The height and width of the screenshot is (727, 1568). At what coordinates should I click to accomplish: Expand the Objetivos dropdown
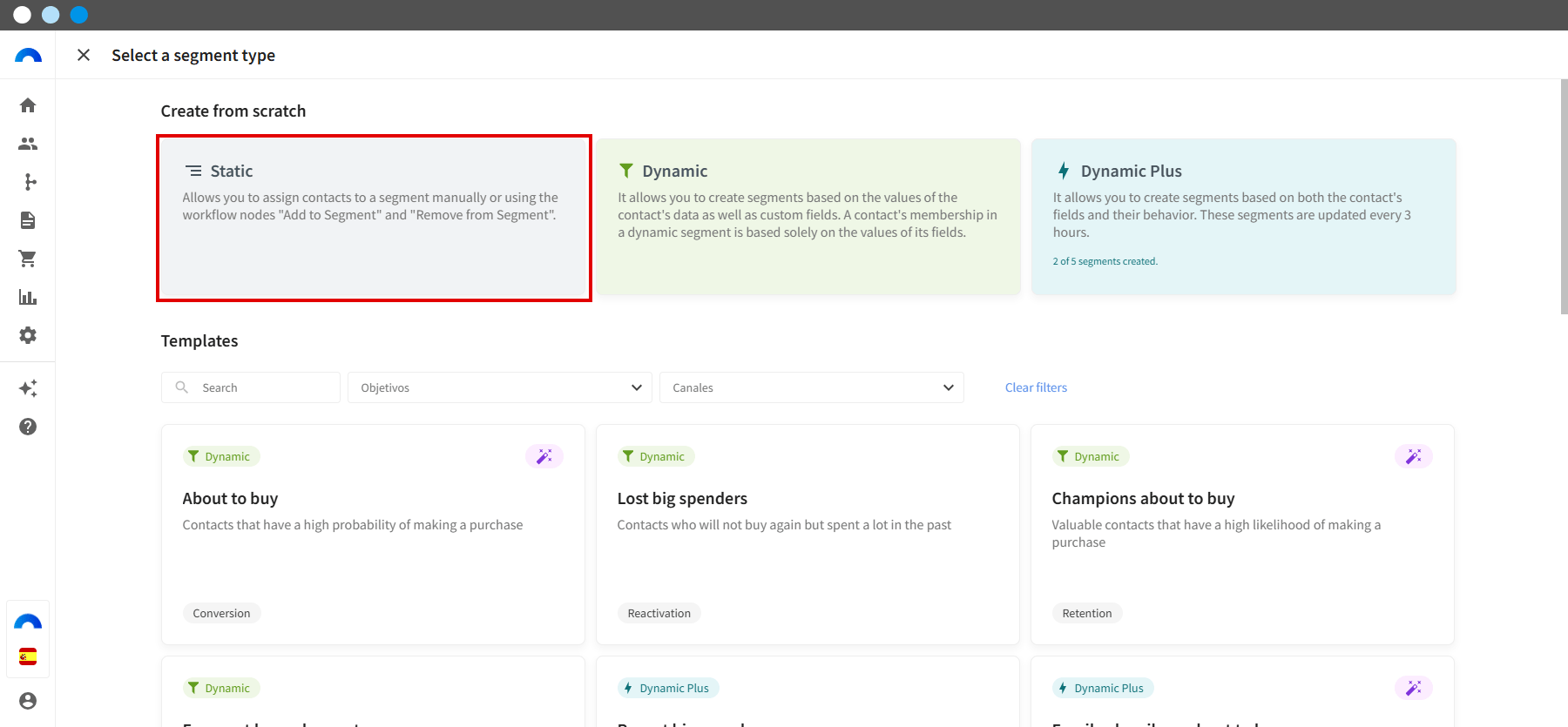[x=500, y=387]
